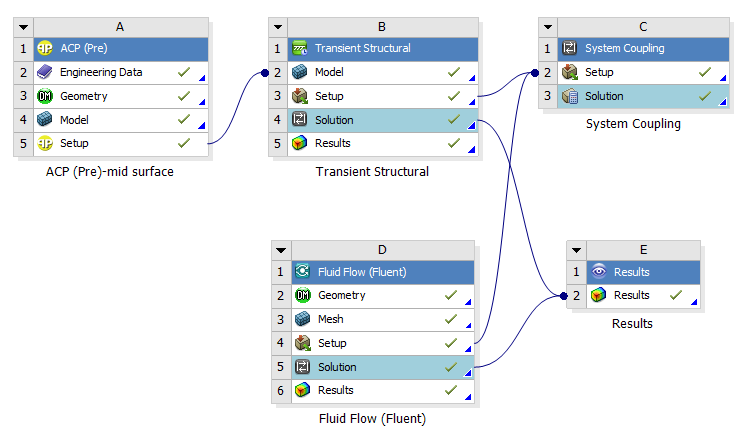The width and height of the screenshot is (752, 435).
Task: Click the eye icon in Results system E
Action: [599, 271]
